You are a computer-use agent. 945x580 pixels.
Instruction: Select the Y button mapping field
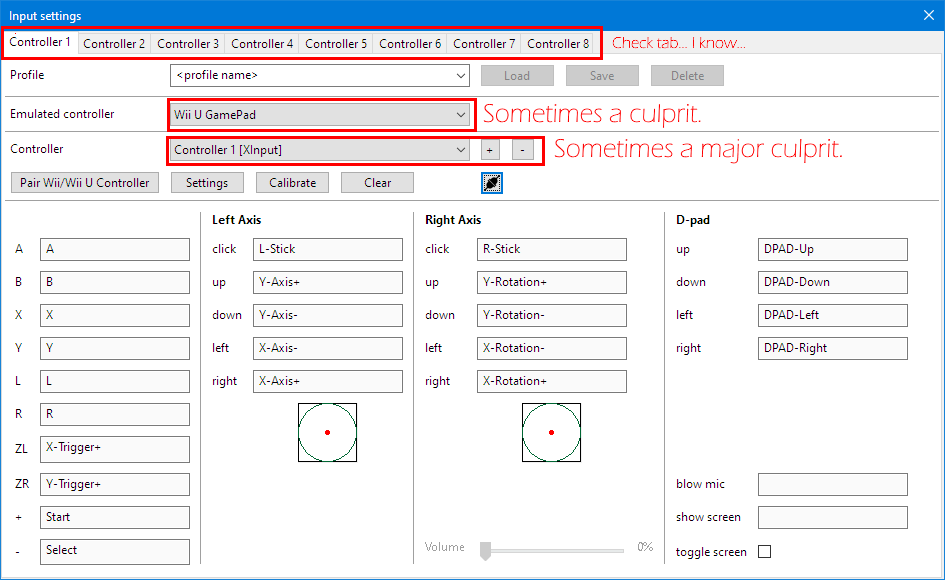coord(115,348)
